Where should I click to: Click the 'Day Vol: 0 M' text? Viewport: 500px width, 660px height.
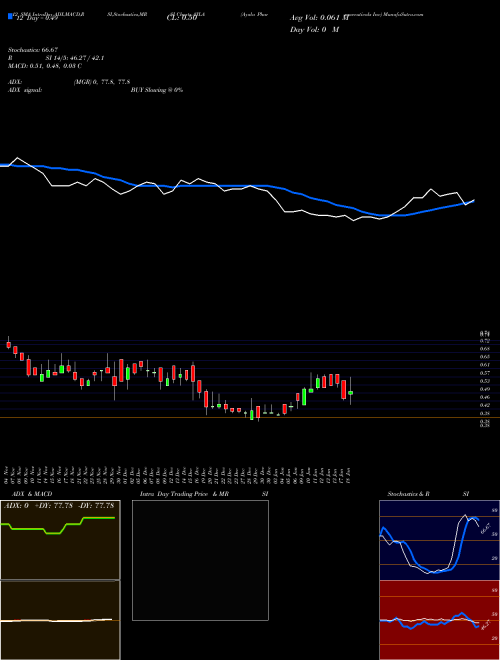(x=314, y=29)
